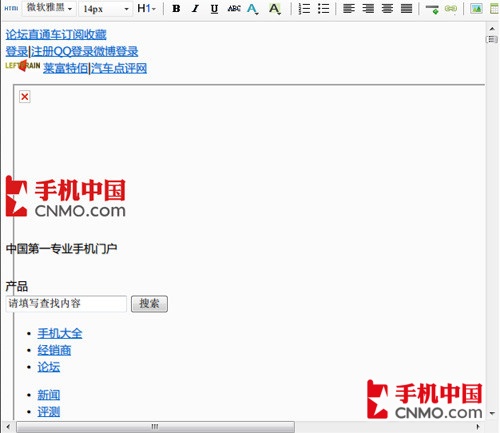Insert a bulleted list
The height and width of the screenshot is (433, 500).
[x=323, y=9]
